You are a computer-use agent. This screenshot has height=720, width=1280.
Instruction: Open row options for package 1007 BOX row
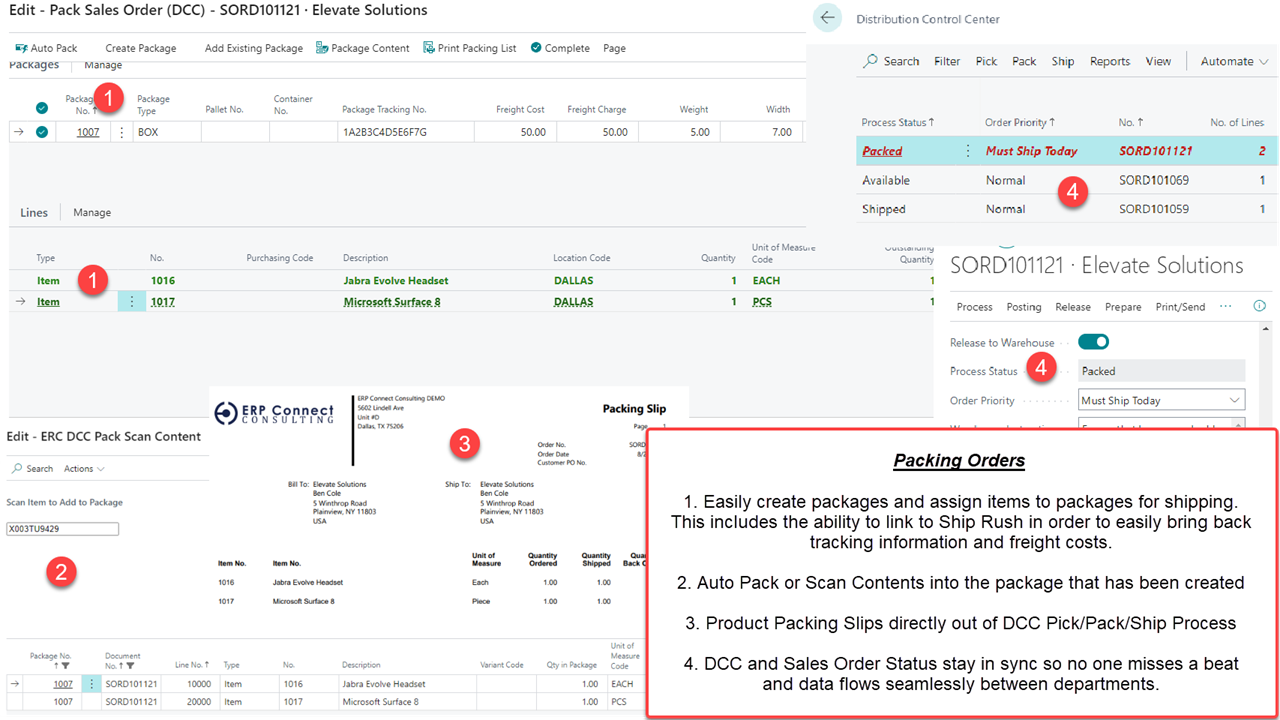122,132
